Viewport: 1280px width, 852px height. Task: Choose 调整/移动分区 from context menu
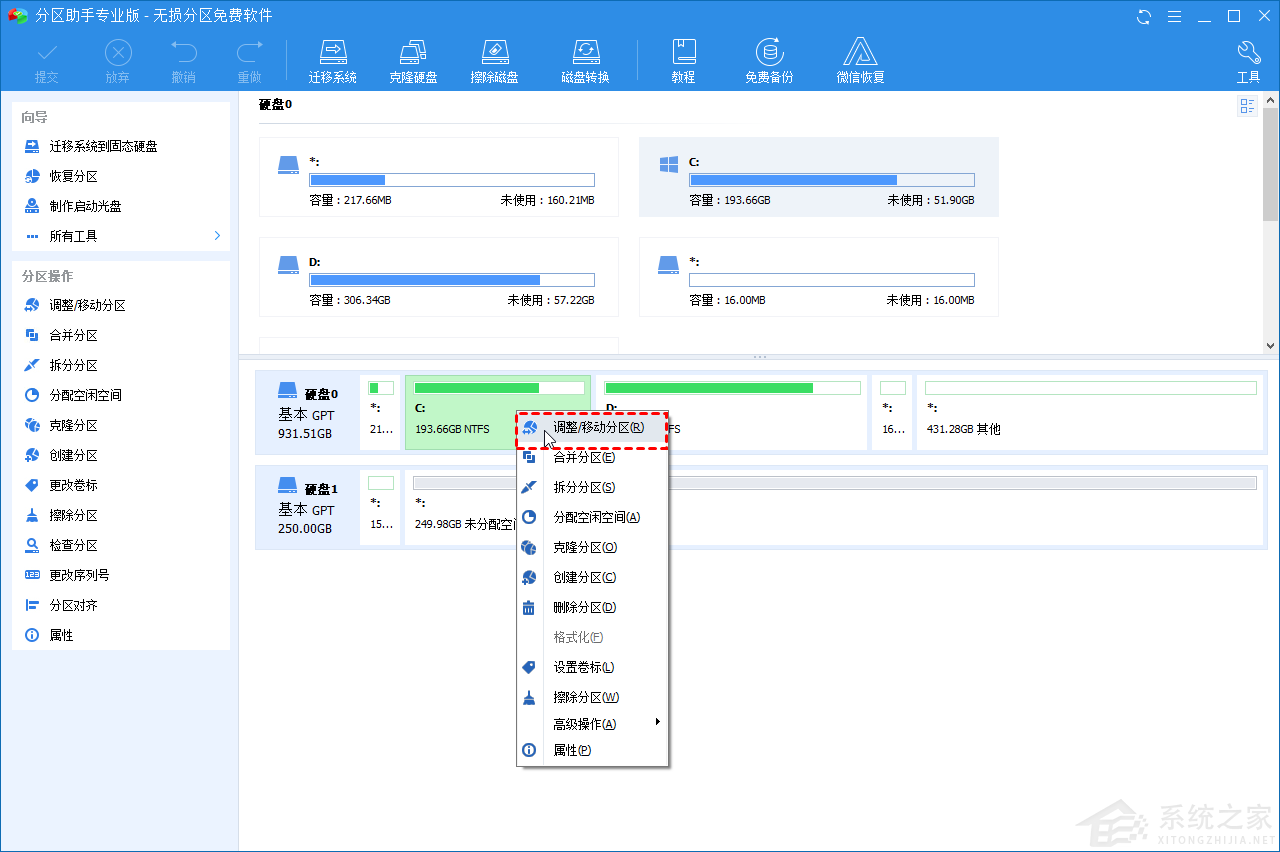pyautogui.click(x=598, y=427)
